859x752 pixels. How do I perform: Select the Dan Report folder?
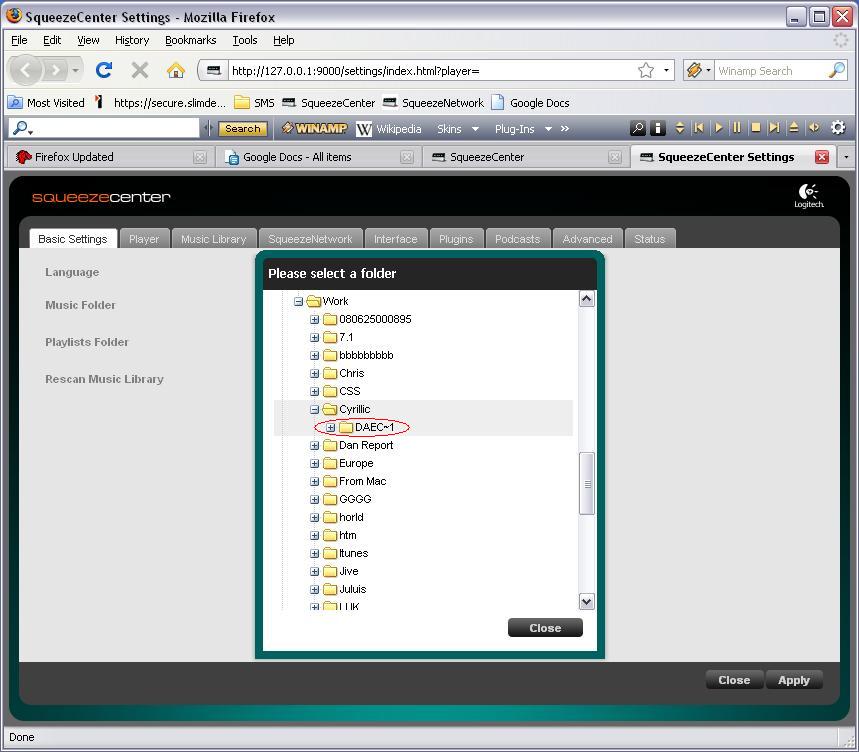(365, 445)
